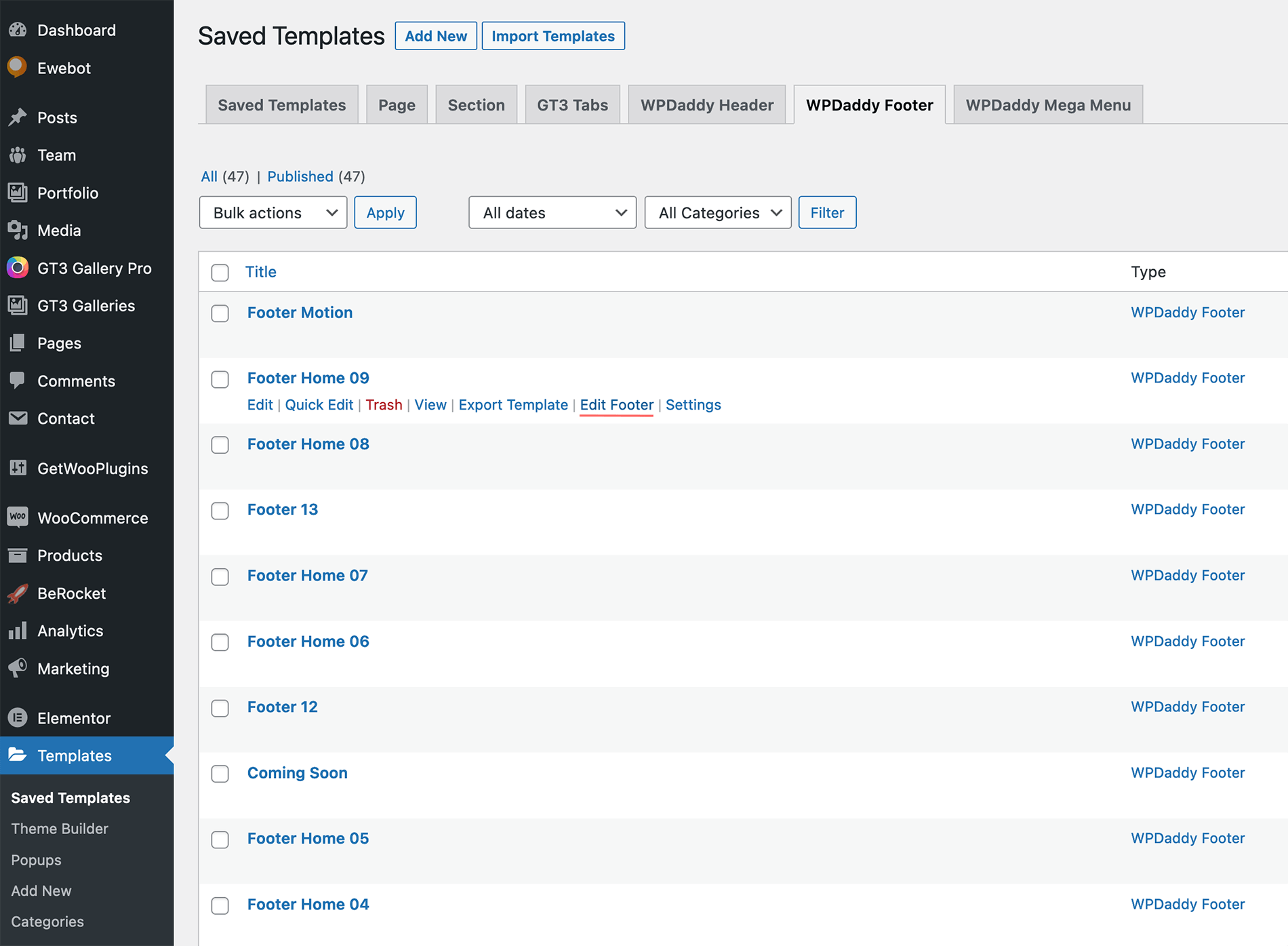Select the Footer 13 row checkbox
This screenshot has height=946, width=1288.
click(220, 511)
